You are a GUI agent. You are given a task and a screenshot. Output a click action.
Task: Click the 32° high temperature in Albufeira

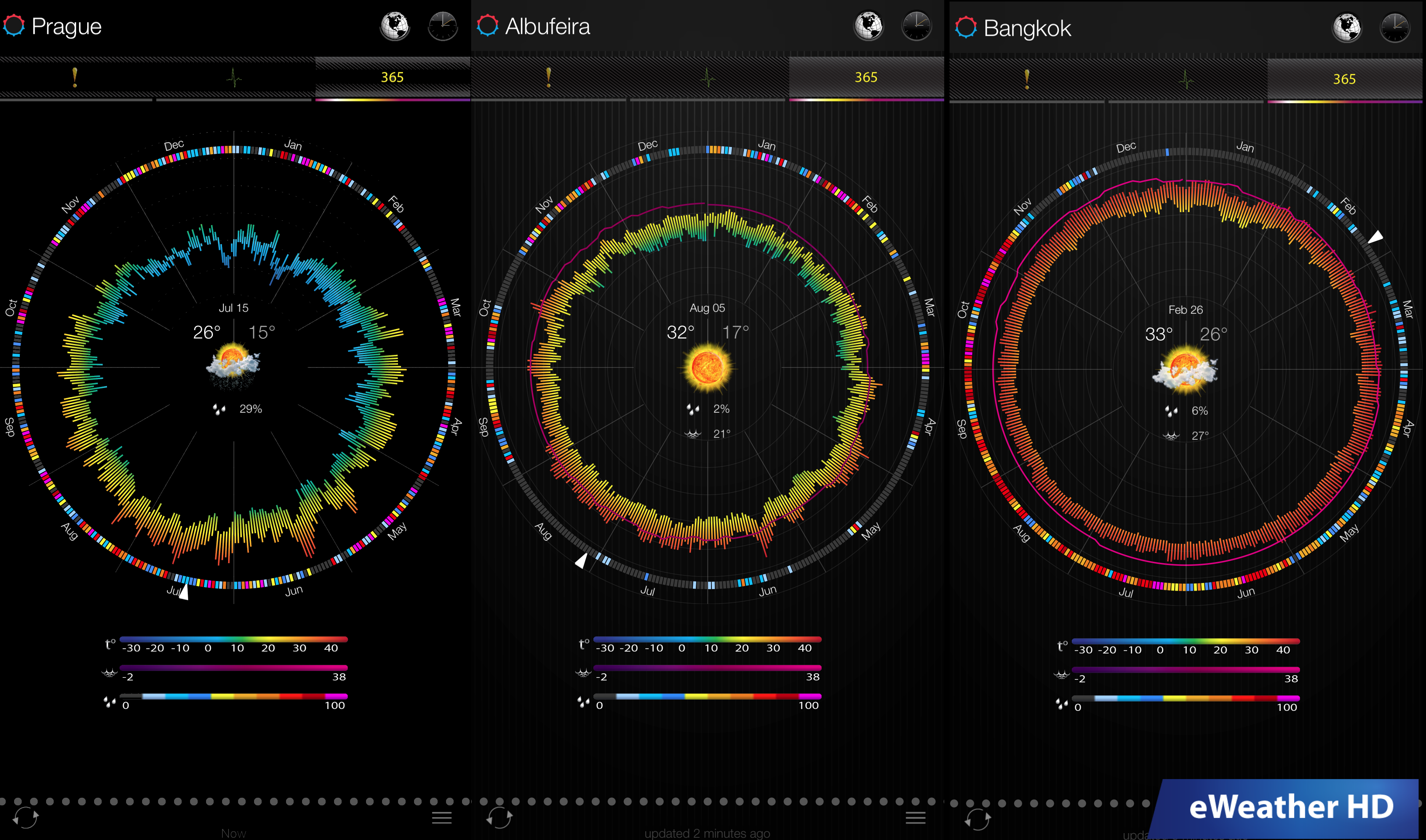pyautogui.click(x=681, y=332)
